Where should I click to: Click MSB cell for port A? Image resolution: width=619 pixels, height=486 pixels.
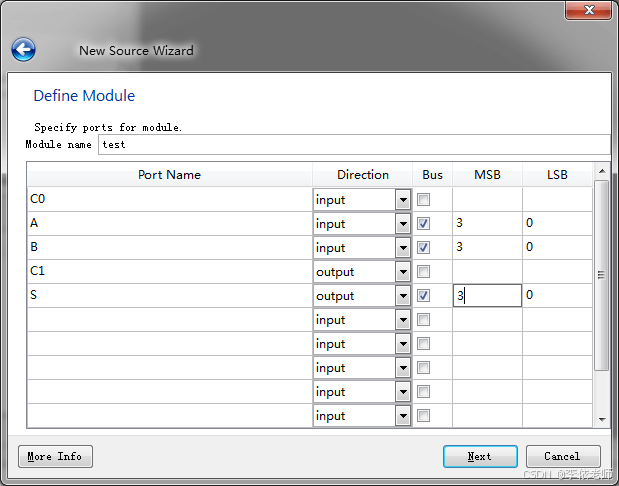point(487,223)
